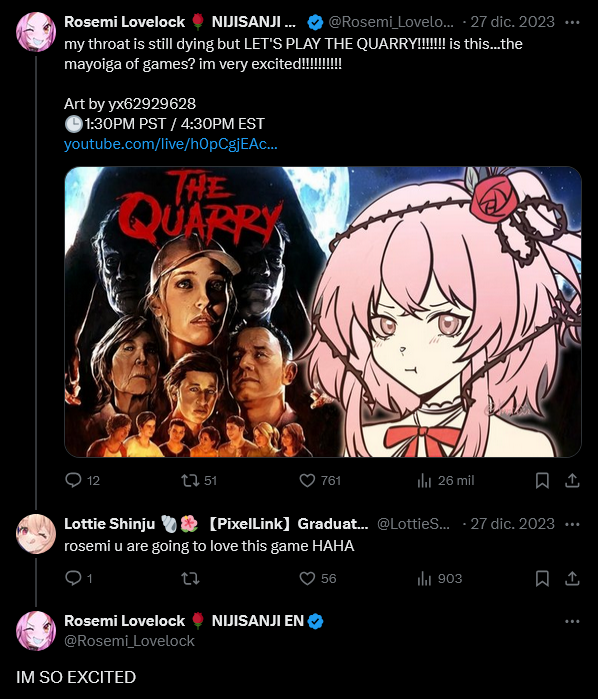Like Lottie's reply with 56 likes

(x=318, y=578)
